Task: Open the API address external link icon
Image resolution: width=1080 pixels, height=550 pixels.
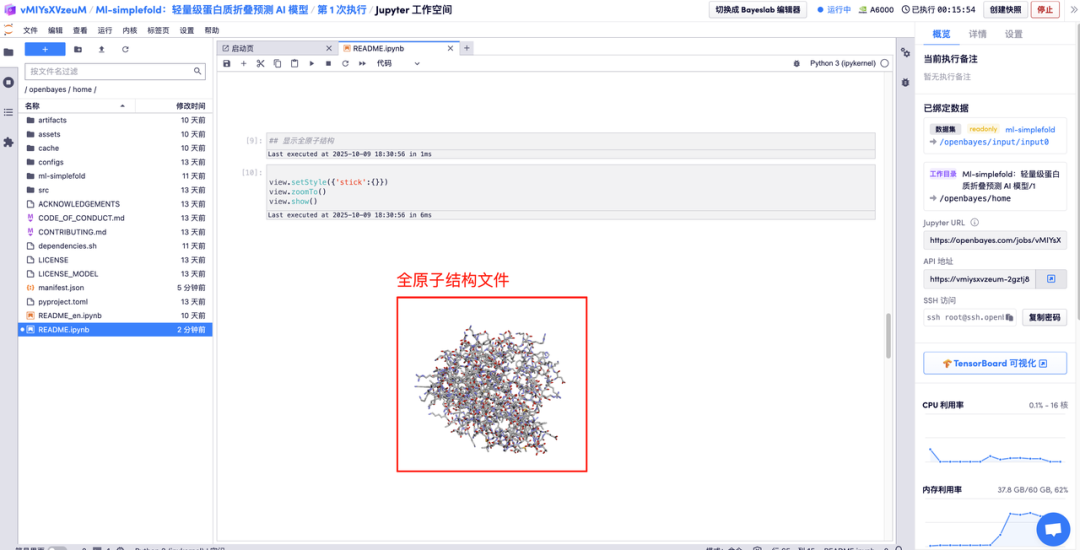Action: pos(1051,279)
